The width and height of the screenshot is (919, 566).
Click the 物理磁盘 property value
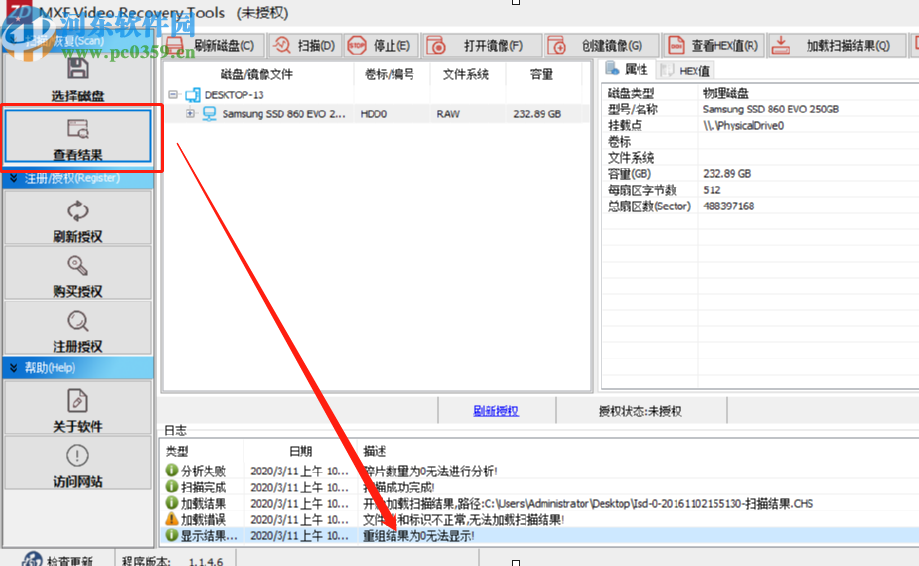coord(726,93)
